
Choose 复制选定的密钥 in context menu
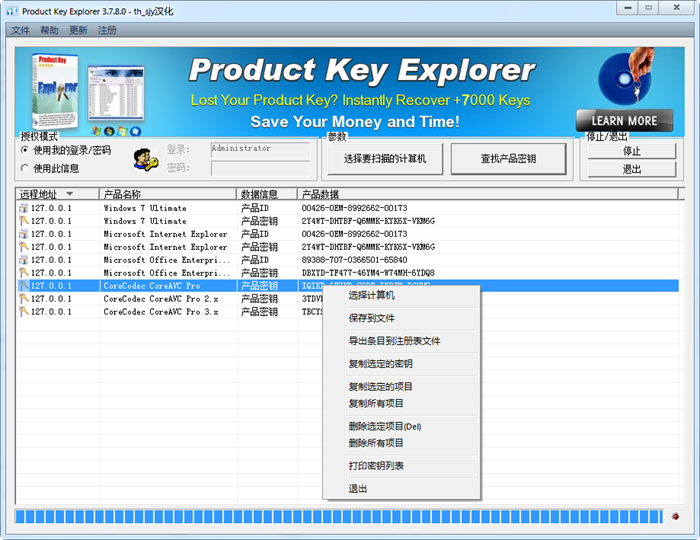[x=401, y=364]
